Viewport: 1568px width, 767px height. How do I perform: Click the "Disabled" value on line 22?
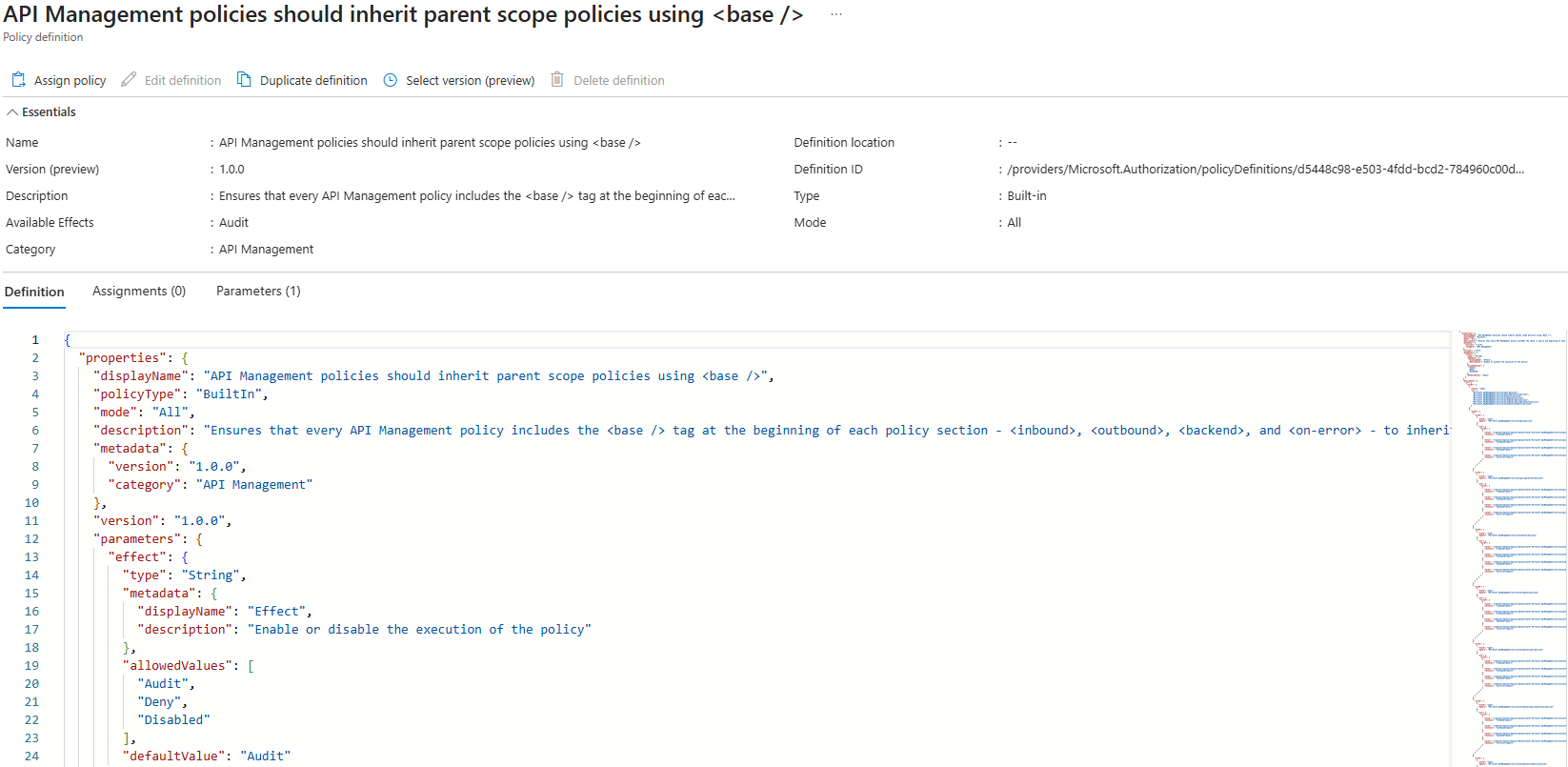tap(173, 720)
